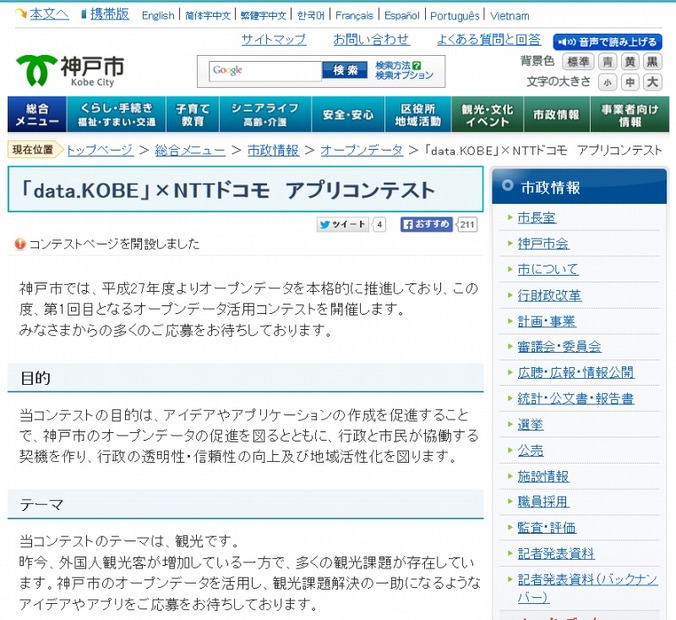The height and width of the screenshot is (620, 676).
Task: Switch language to Português
Action: click(455, 16)
